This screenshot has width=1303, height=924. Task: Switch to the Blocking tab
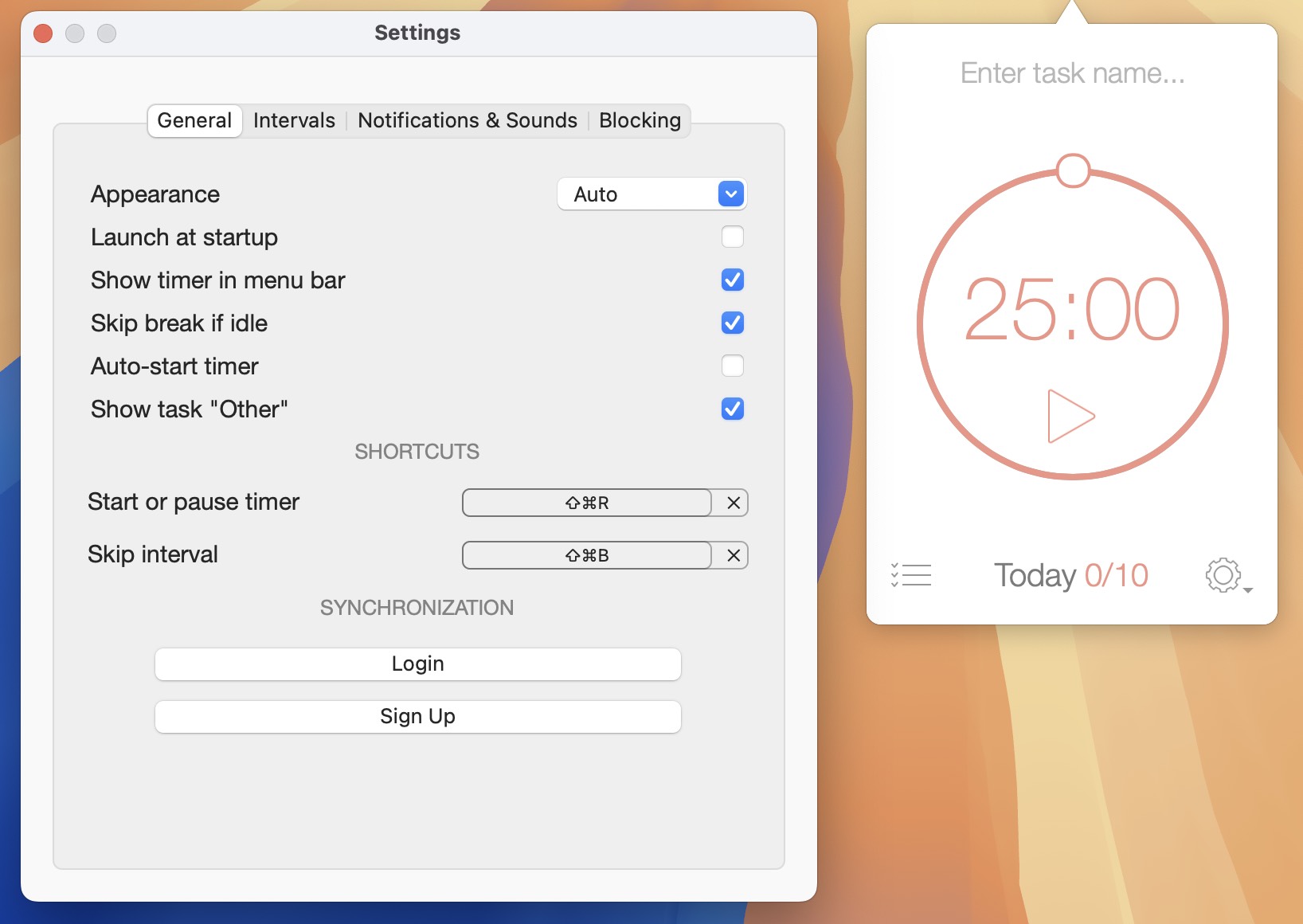[x=640, y=120]
